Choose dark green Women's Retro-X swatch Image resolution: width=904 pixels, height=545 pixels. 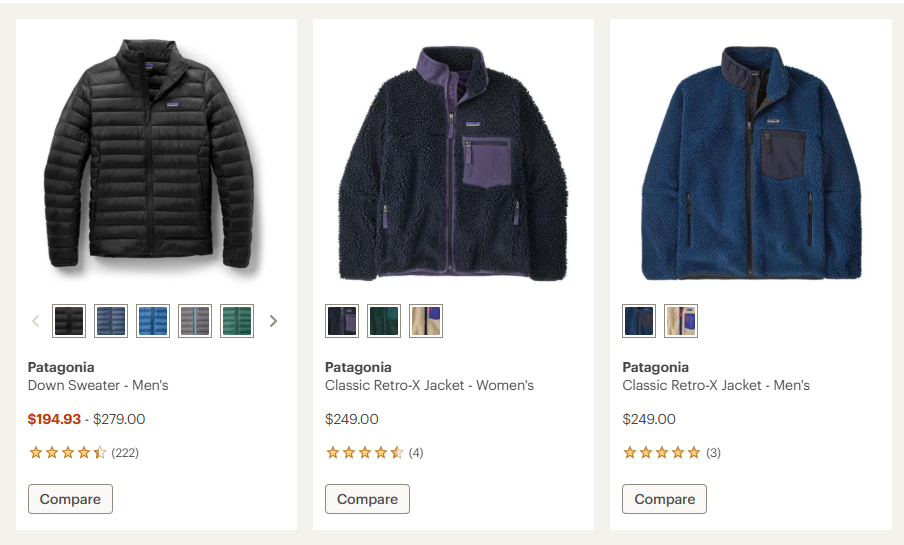[384, 321]
